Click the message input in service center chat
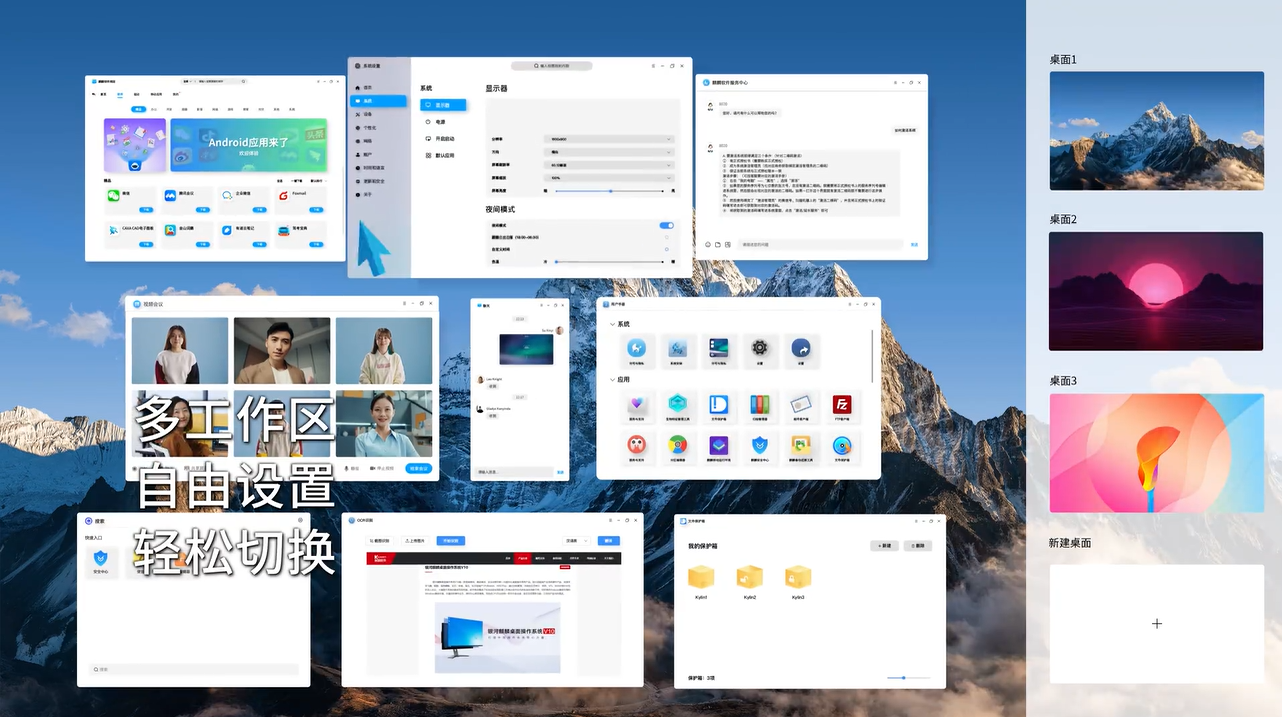Screen dimensions: 1282x717 [x=821, y=244]
